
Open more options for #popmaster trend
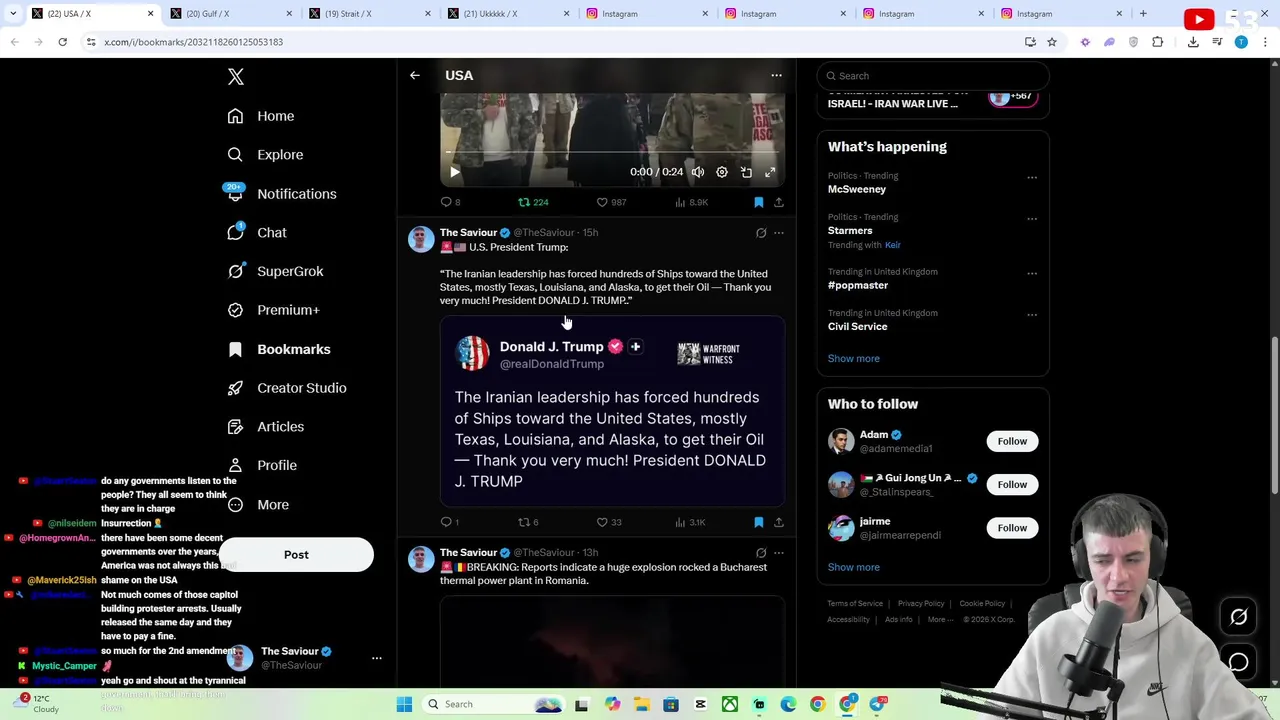click(1032, 274)
